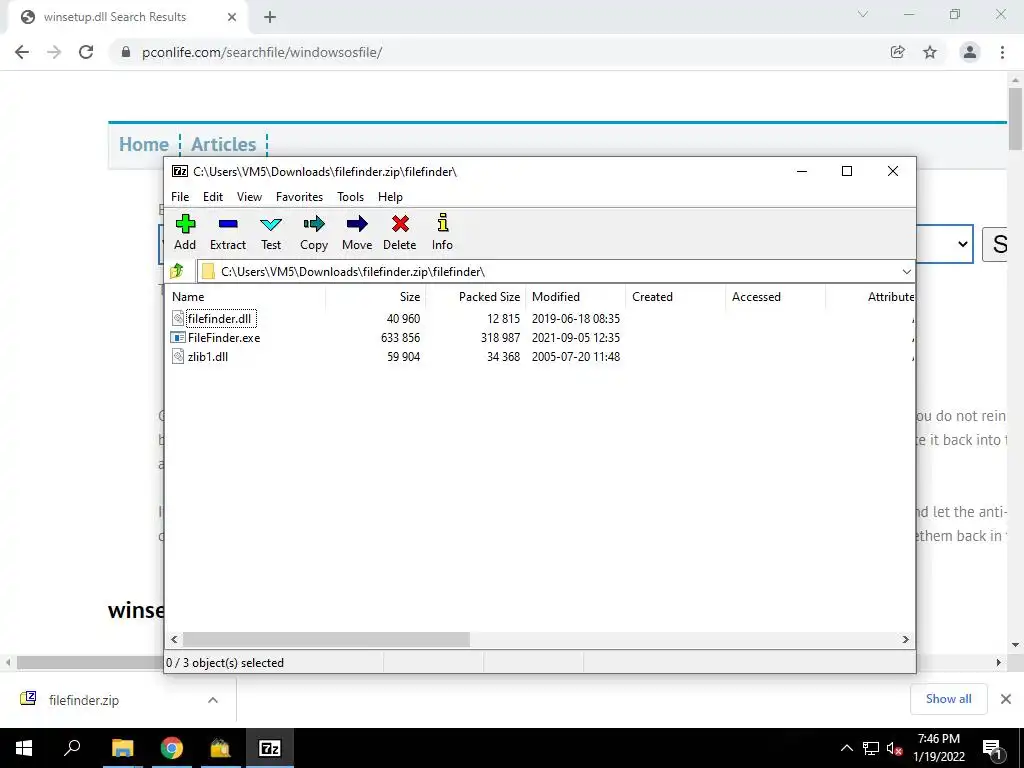Viewport: 1024px width, 768px height.
Task: Sort by the Created column header
Action: [675, 296]
